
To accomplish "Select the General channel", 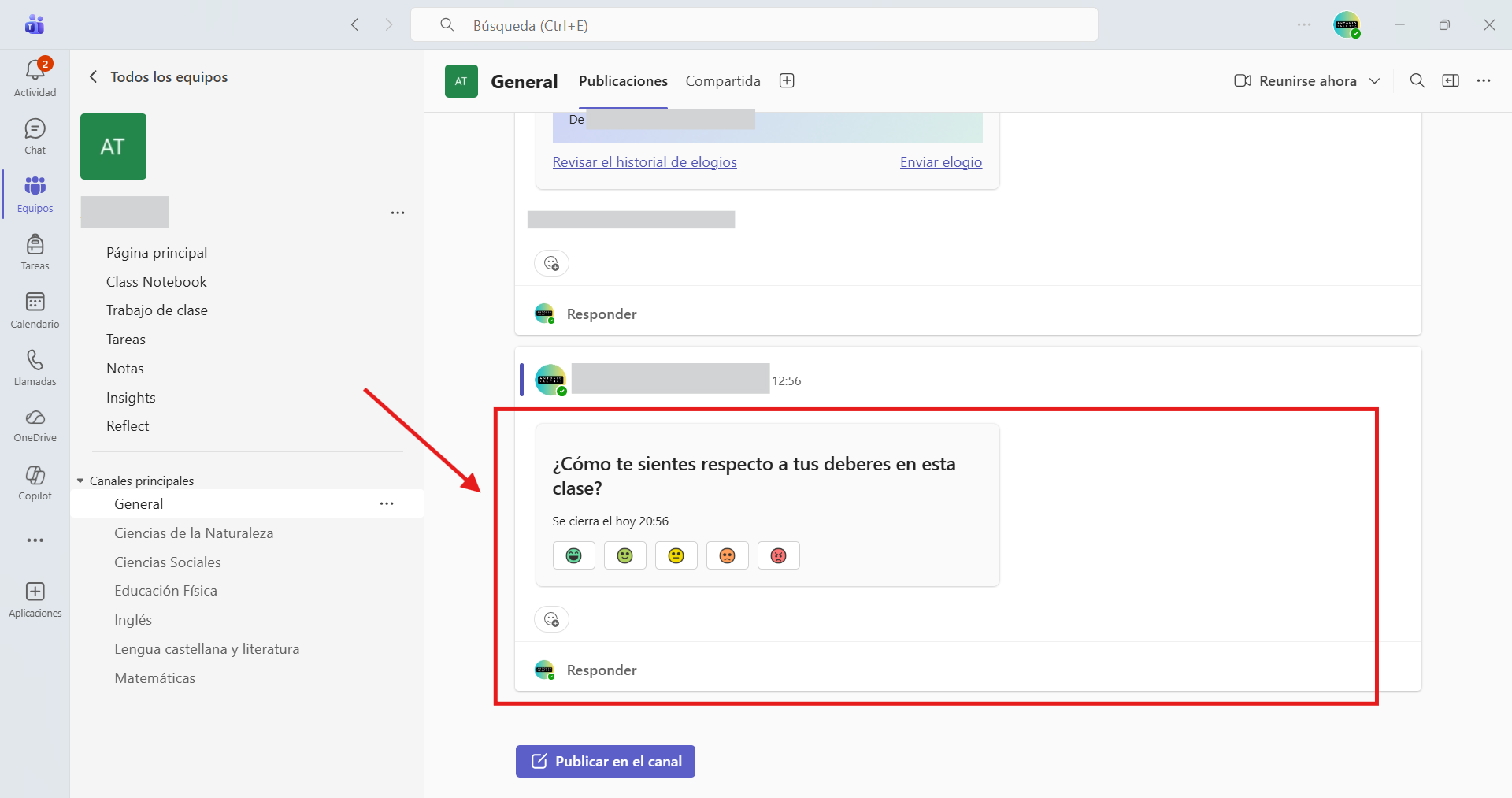I will 246,503.
